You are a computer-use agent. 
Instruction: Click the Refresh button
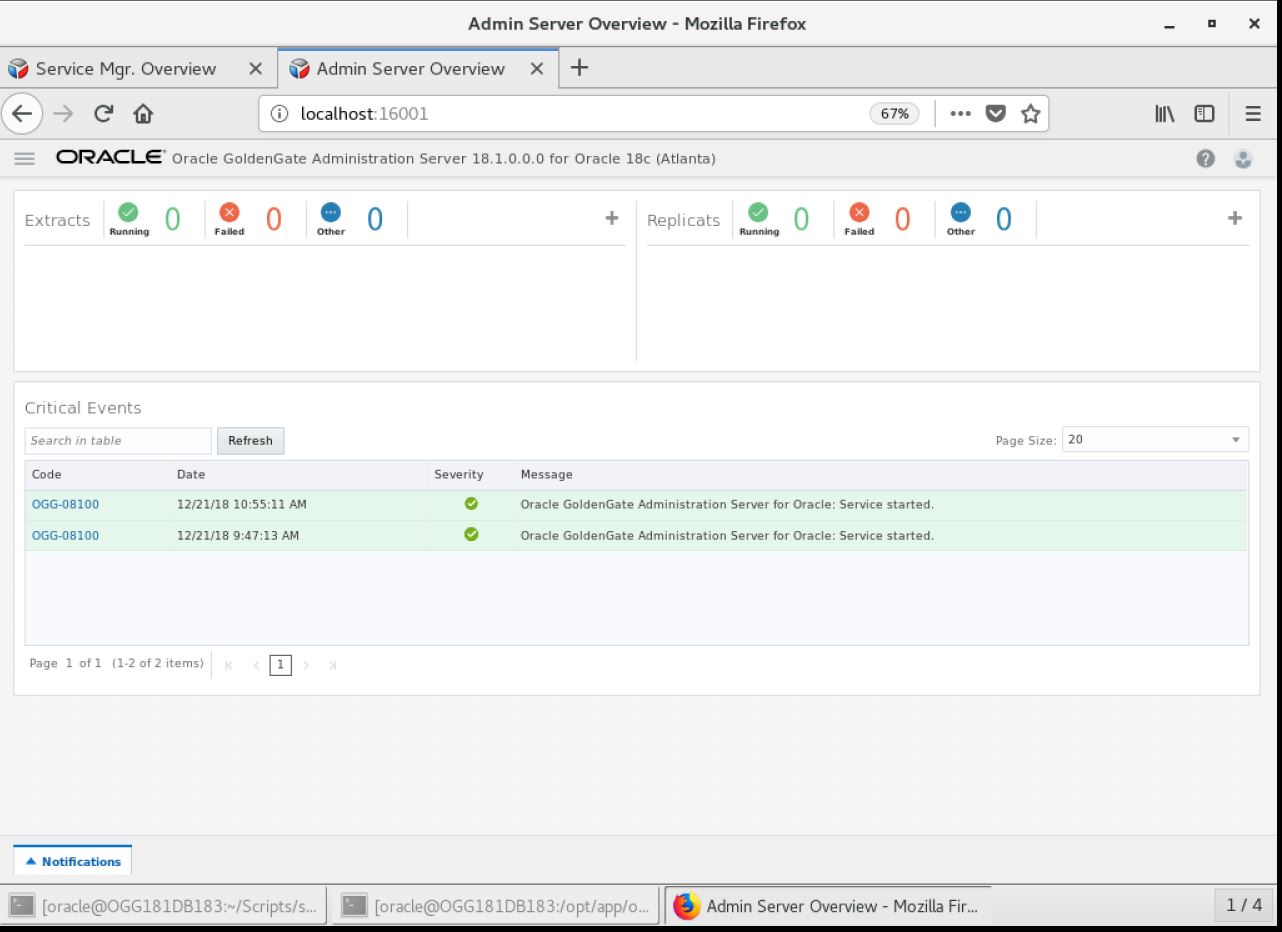click(250, 441)
